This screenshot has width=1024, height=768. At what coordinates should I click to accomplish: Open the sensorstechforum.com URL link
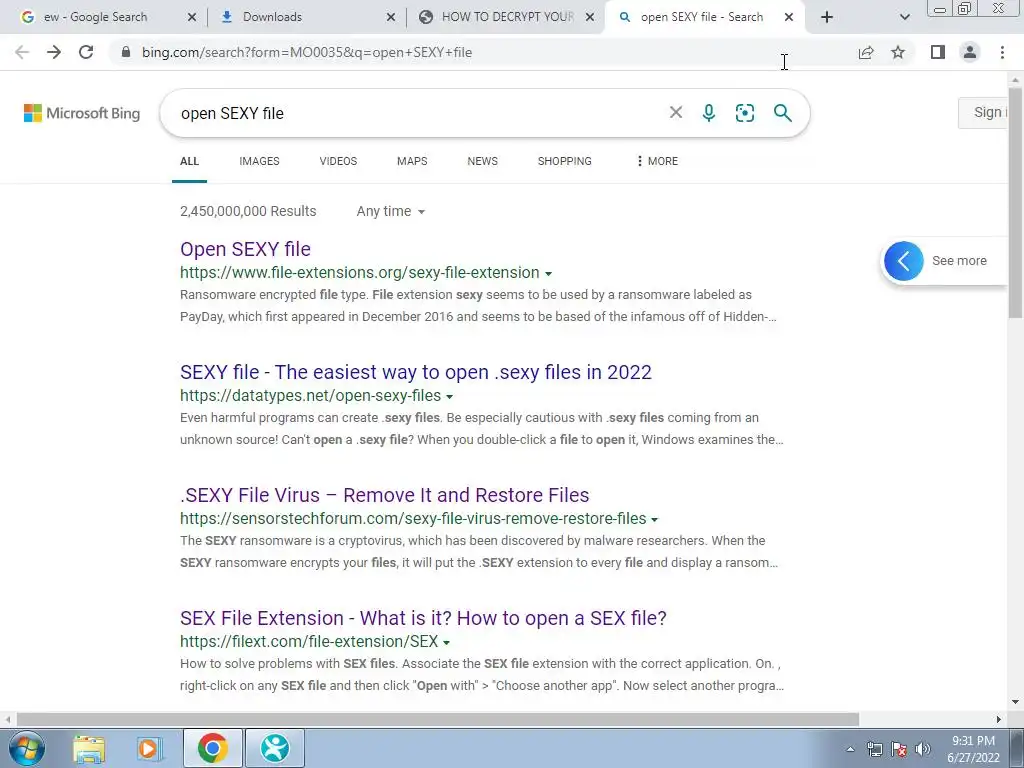tap(413, 519)
